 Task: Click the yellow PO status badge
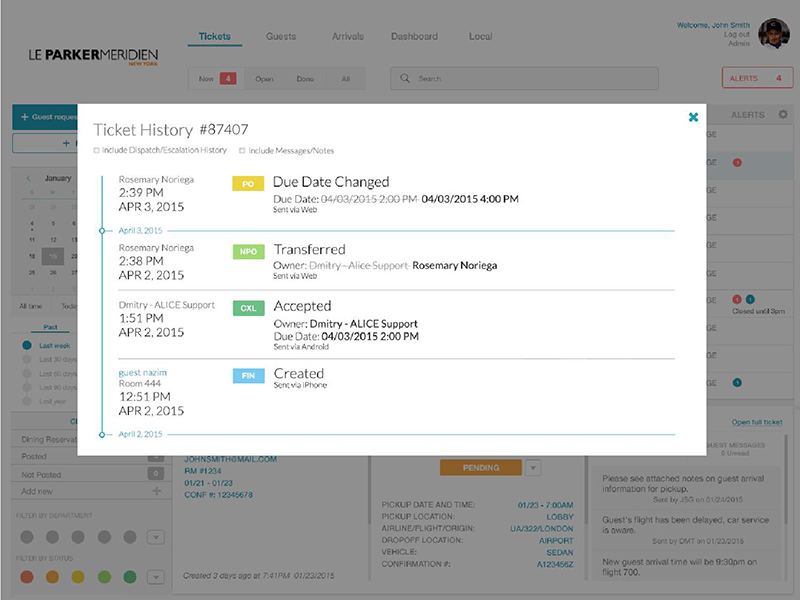247,184
